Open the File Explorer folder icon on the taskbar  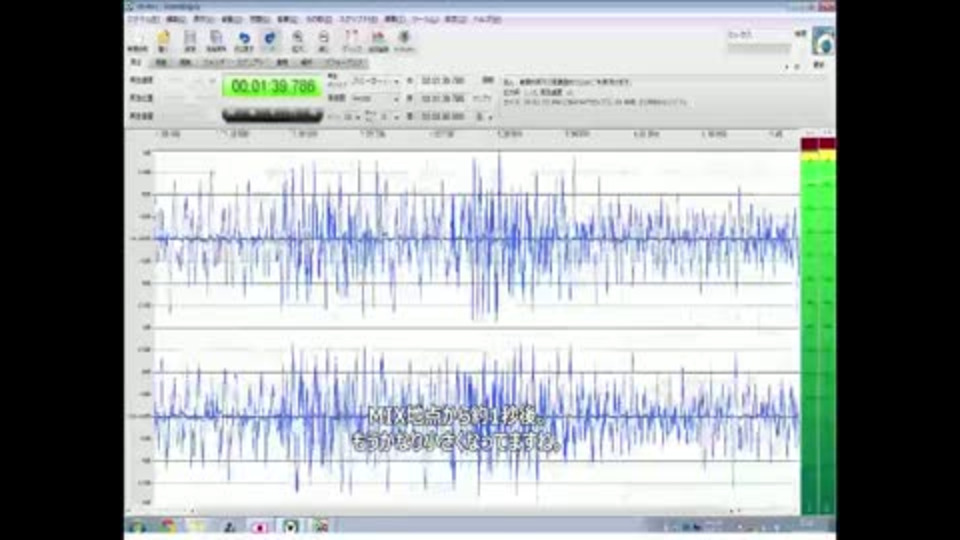197,527
